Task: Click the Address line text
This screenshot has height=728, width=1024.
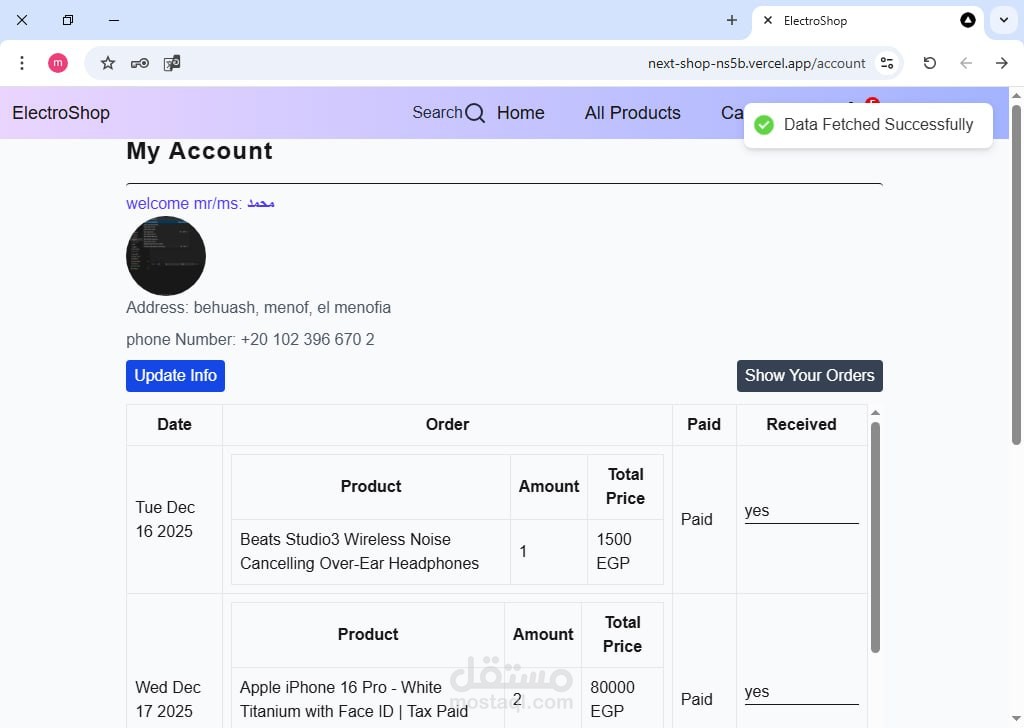Action: click(x=259, y=308)
